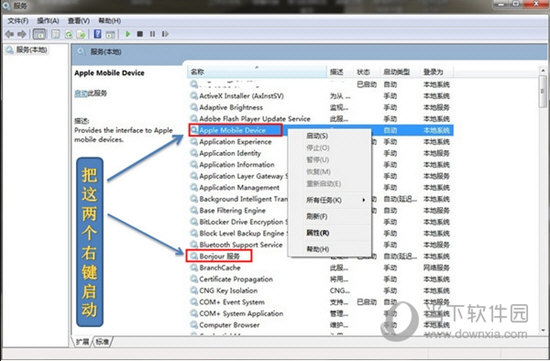Click the black Stop Service square icon

click(x=140, y=34)
